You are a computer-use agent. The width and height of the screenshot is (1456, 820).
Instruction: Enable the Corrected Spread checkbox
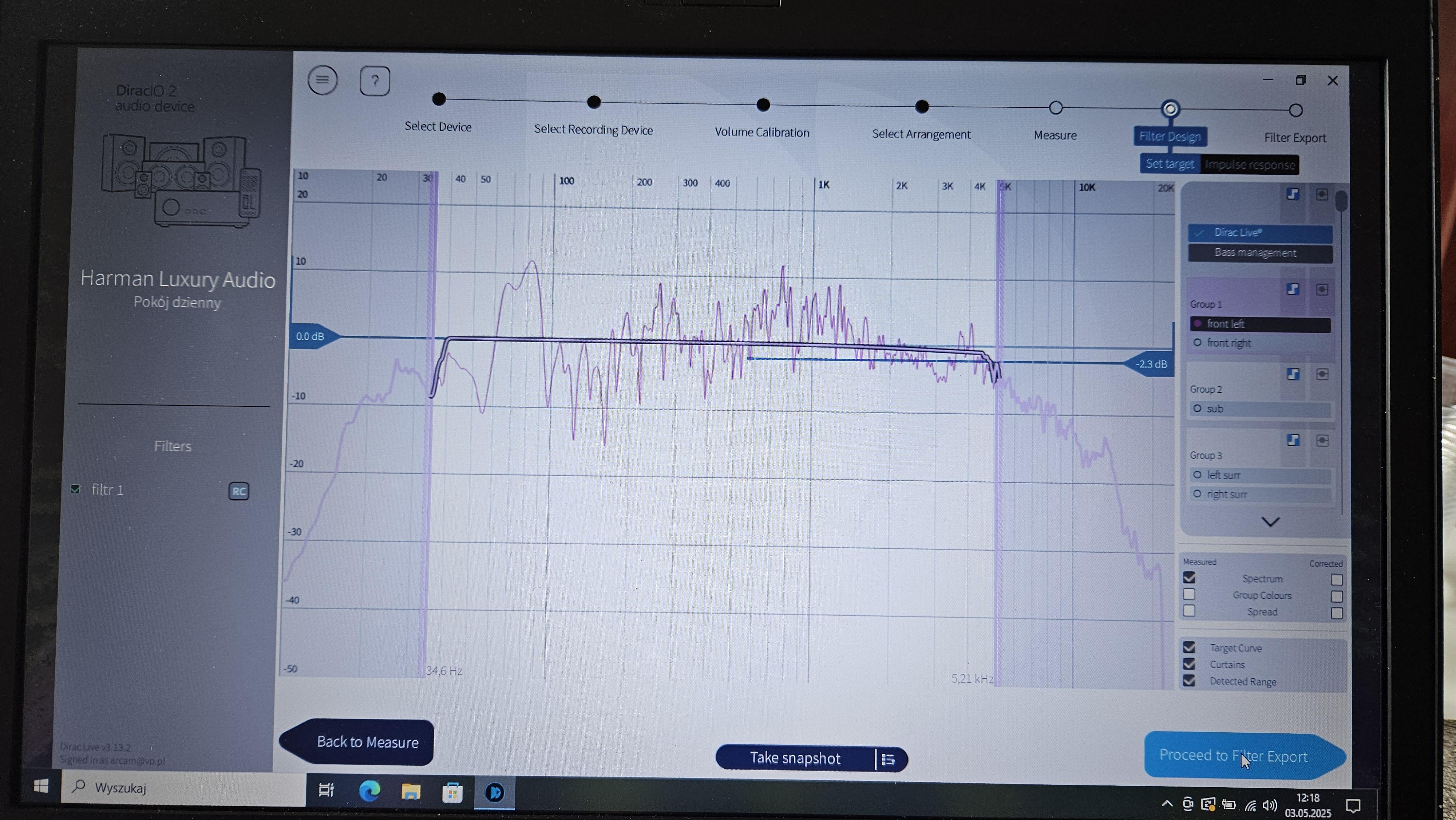[1336, 613]
